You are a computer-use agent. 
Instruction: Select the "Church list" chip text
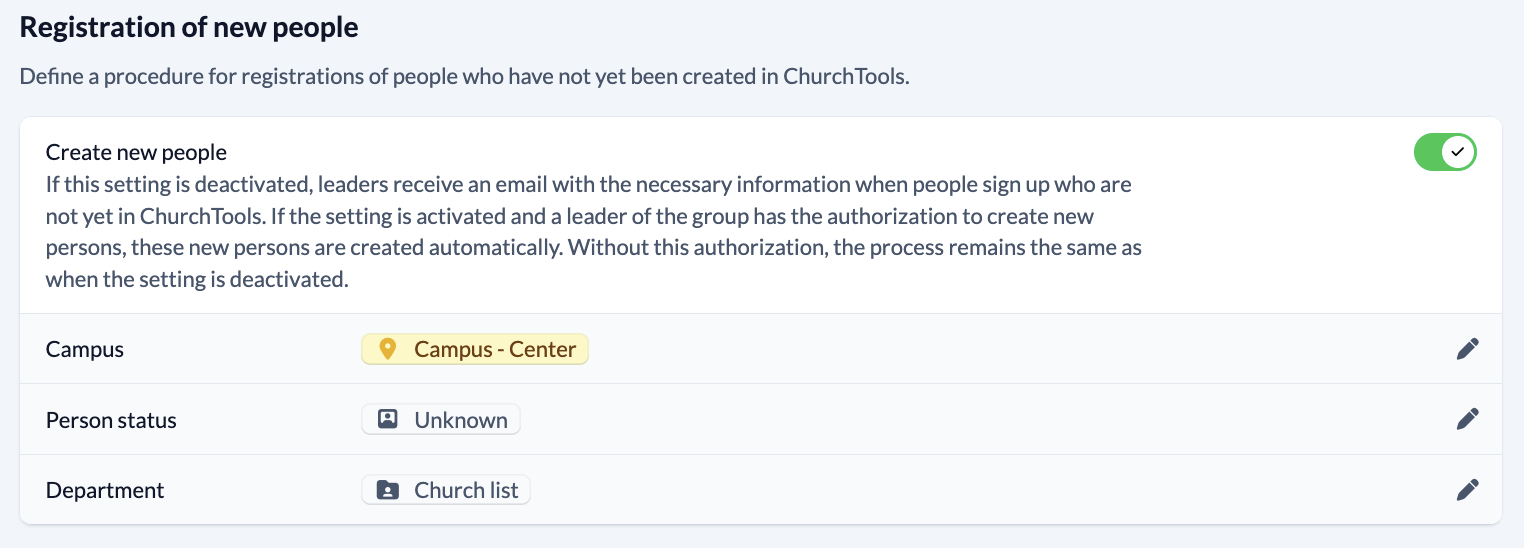tap(466, 491)
